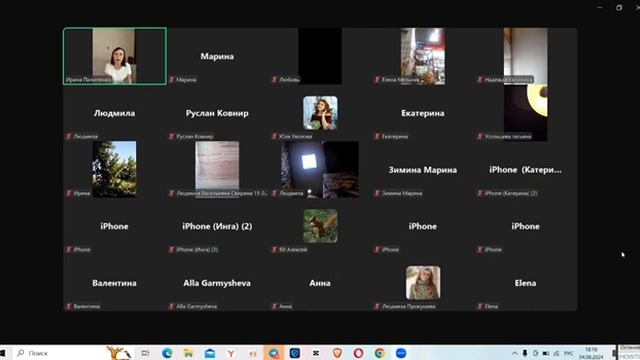The image size is (640, 360).
Task: Click muted mic icon beside Анна label
Action: point(274,306)
